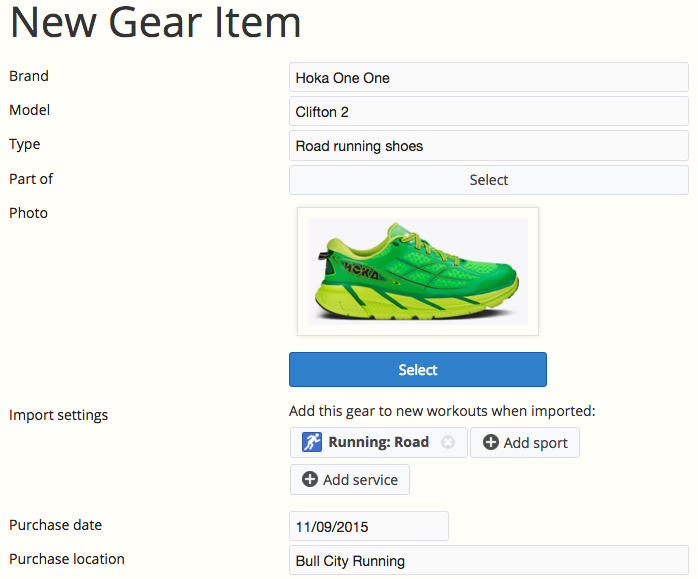Click the running figure sport icon
698x579 pixels.
pos(312,442)
